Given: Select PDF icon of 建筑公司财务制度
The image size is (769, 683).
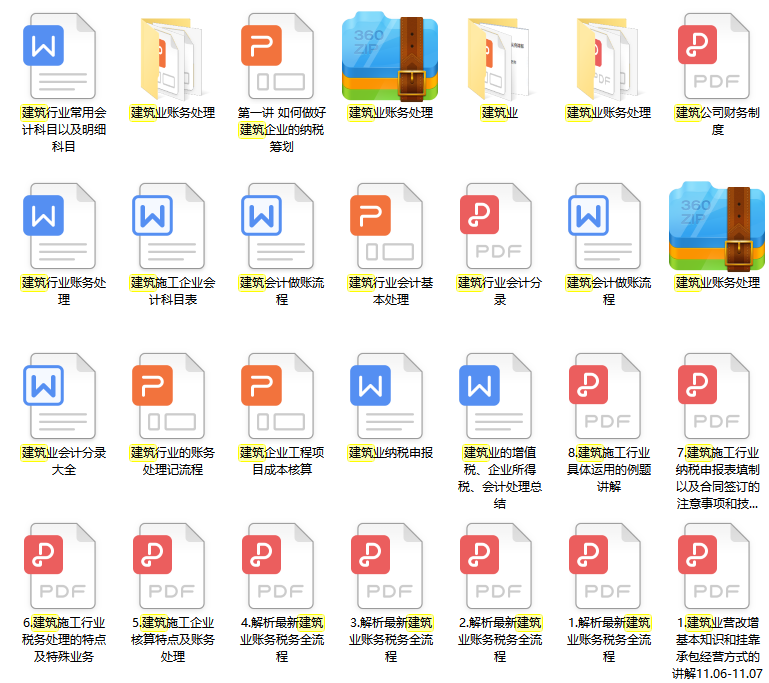Looking at the screenshot, I should coord(714,56).
